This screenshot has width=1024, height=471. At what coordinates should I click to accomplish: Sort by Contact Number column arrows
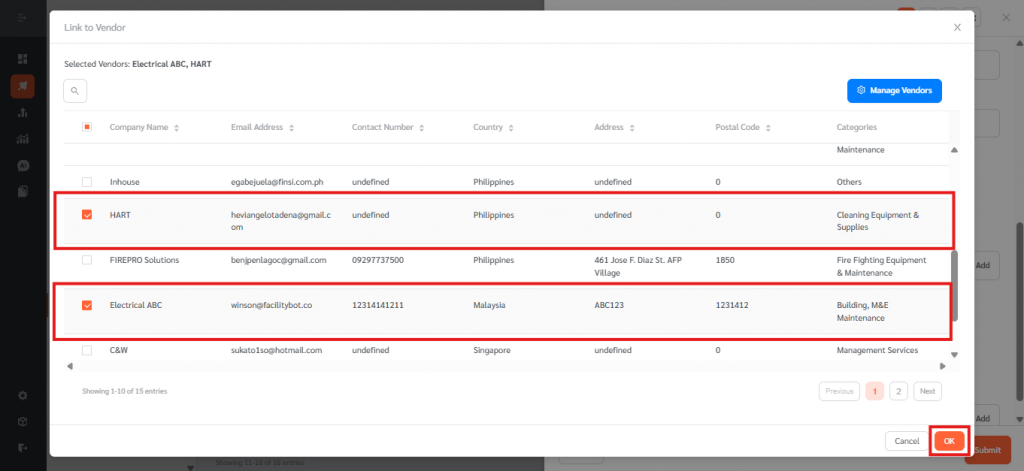point(422,128)
